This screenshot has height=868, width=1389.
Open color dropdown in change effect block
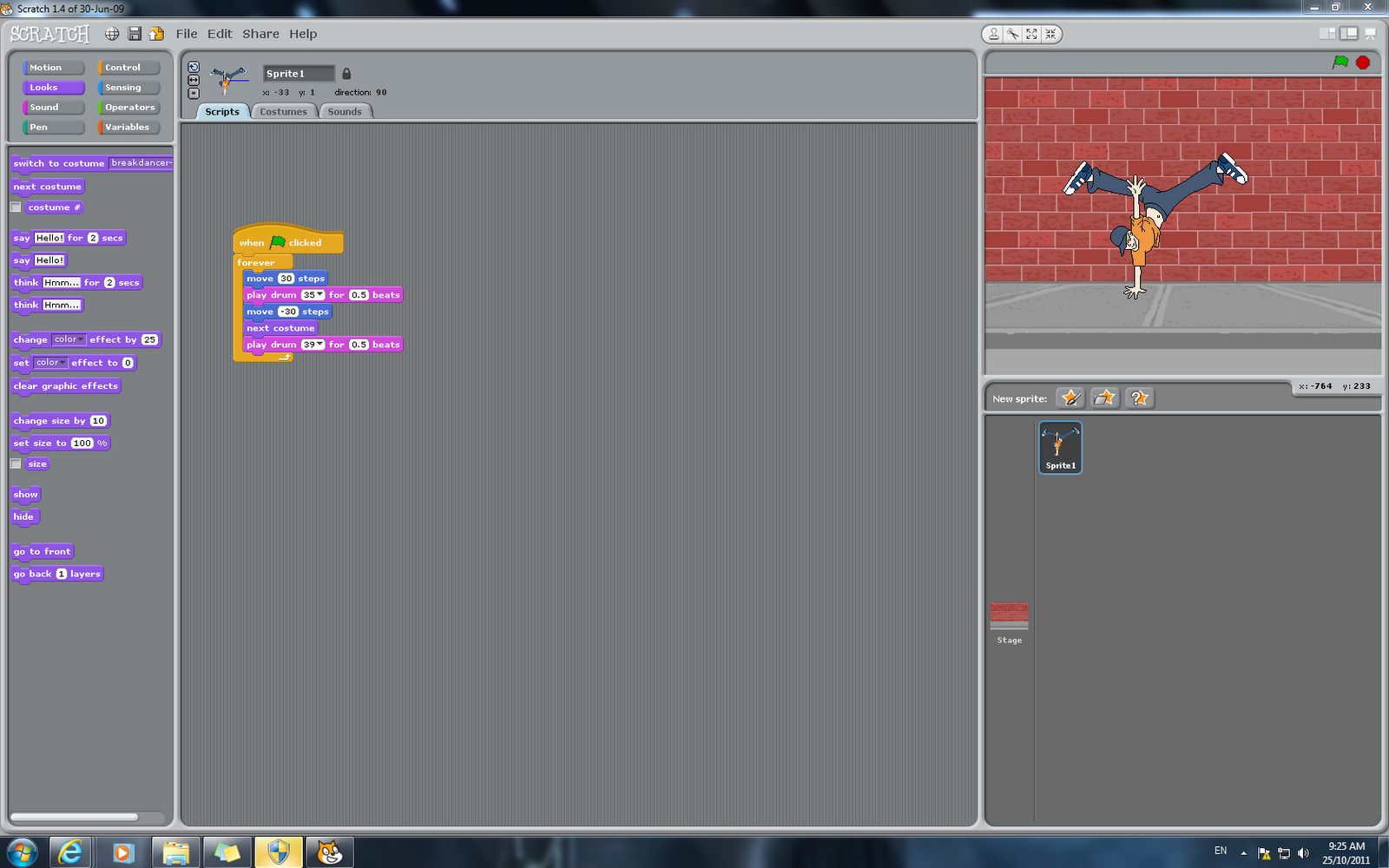click(69, 339)
